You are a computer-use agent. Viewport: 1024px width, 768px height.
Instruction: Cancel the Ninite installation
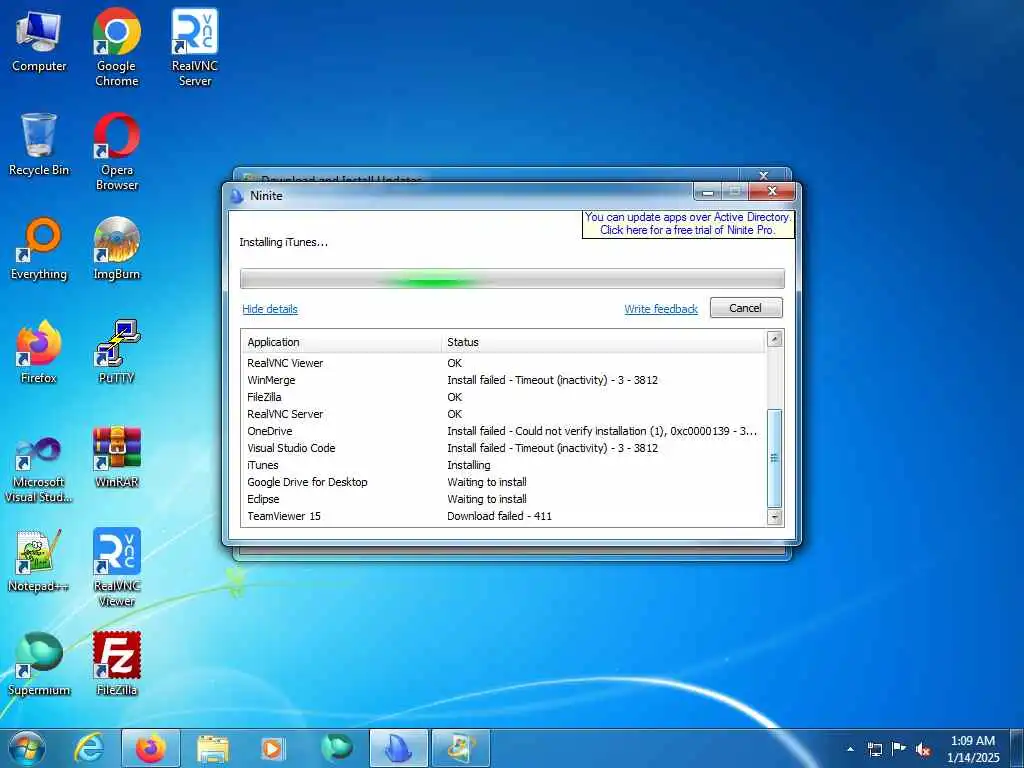point(746,308)
